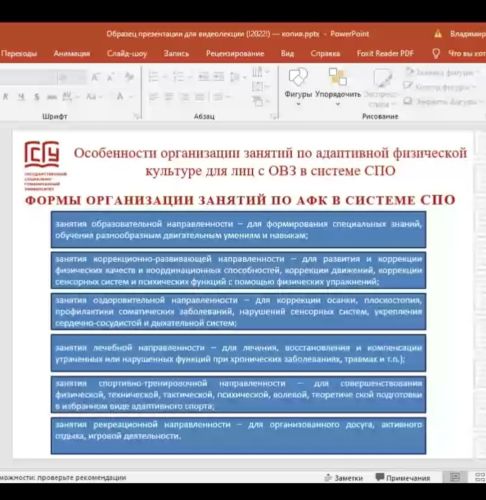
Task: Select the 'лечебной направленности' blue box
Action: (238, 353)
